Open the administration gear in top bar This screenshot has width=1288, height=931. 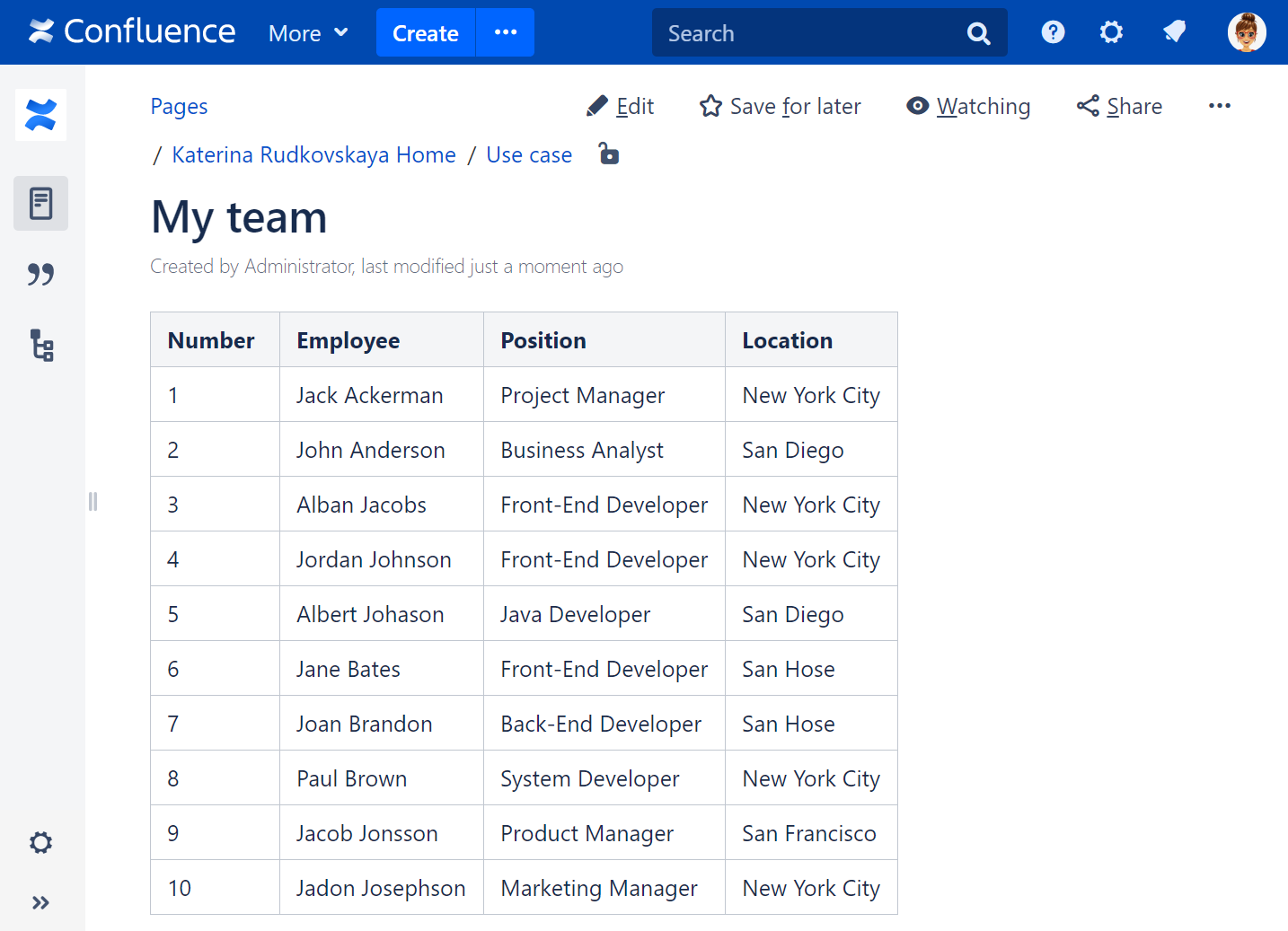pyautogui.click(x=1111, y=33)
